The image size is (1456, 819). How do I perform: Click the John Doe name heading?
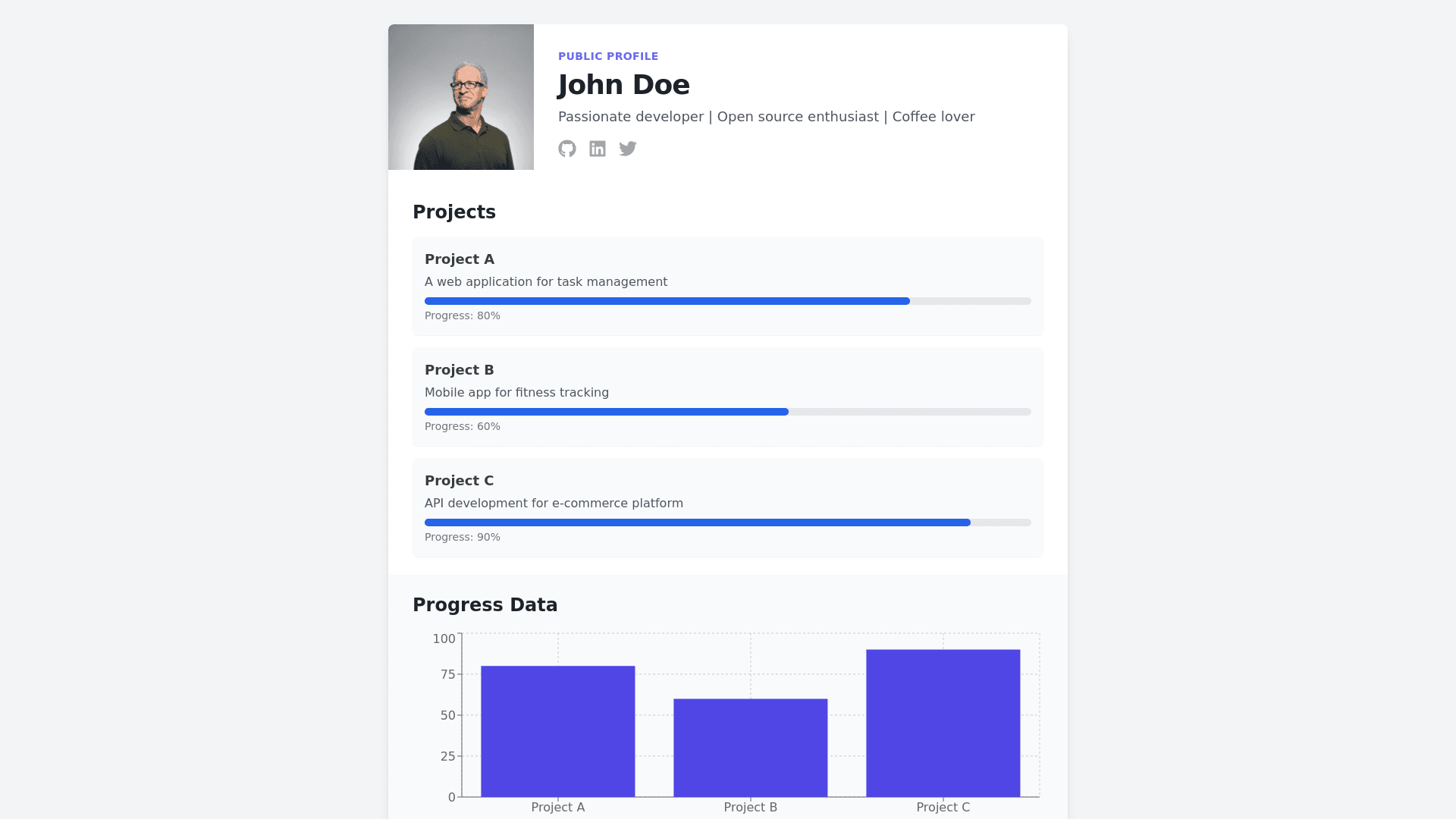click(623, 85)
